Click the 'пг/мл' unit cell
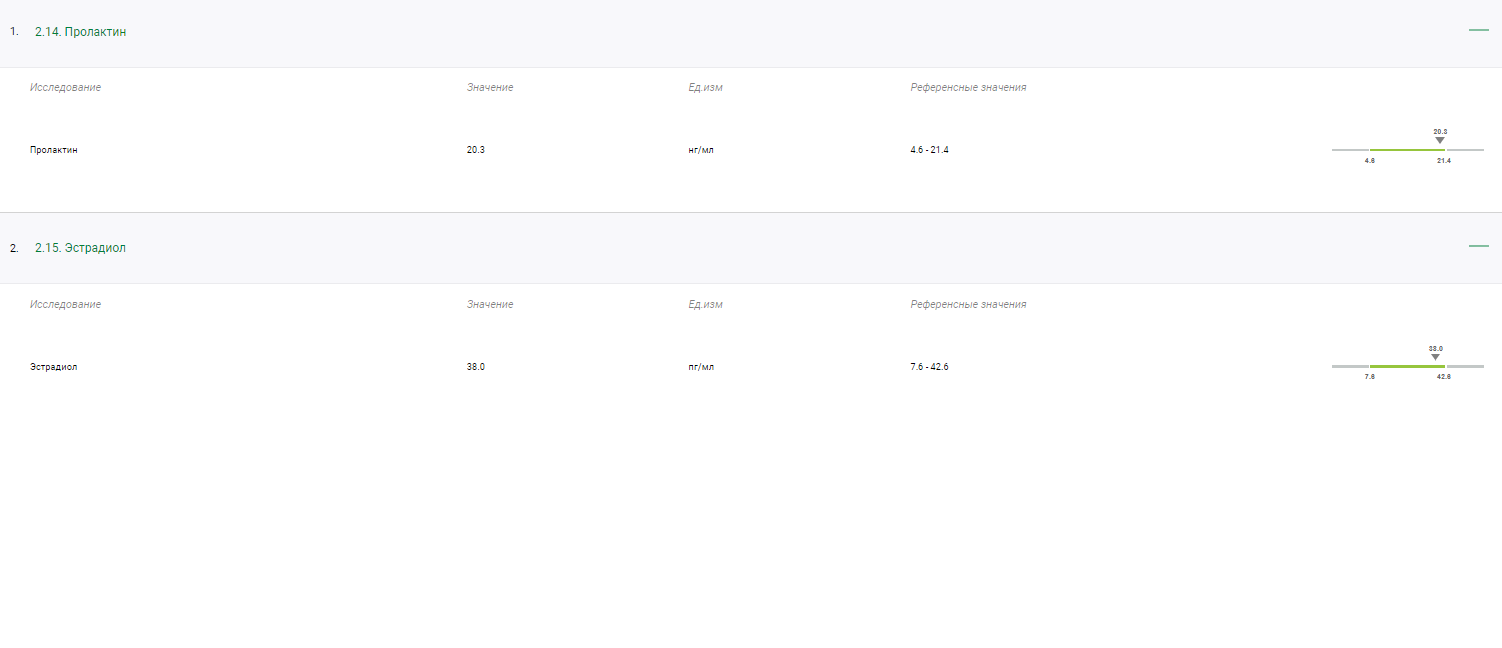The image size is (1502, 648). coord(701,367)
